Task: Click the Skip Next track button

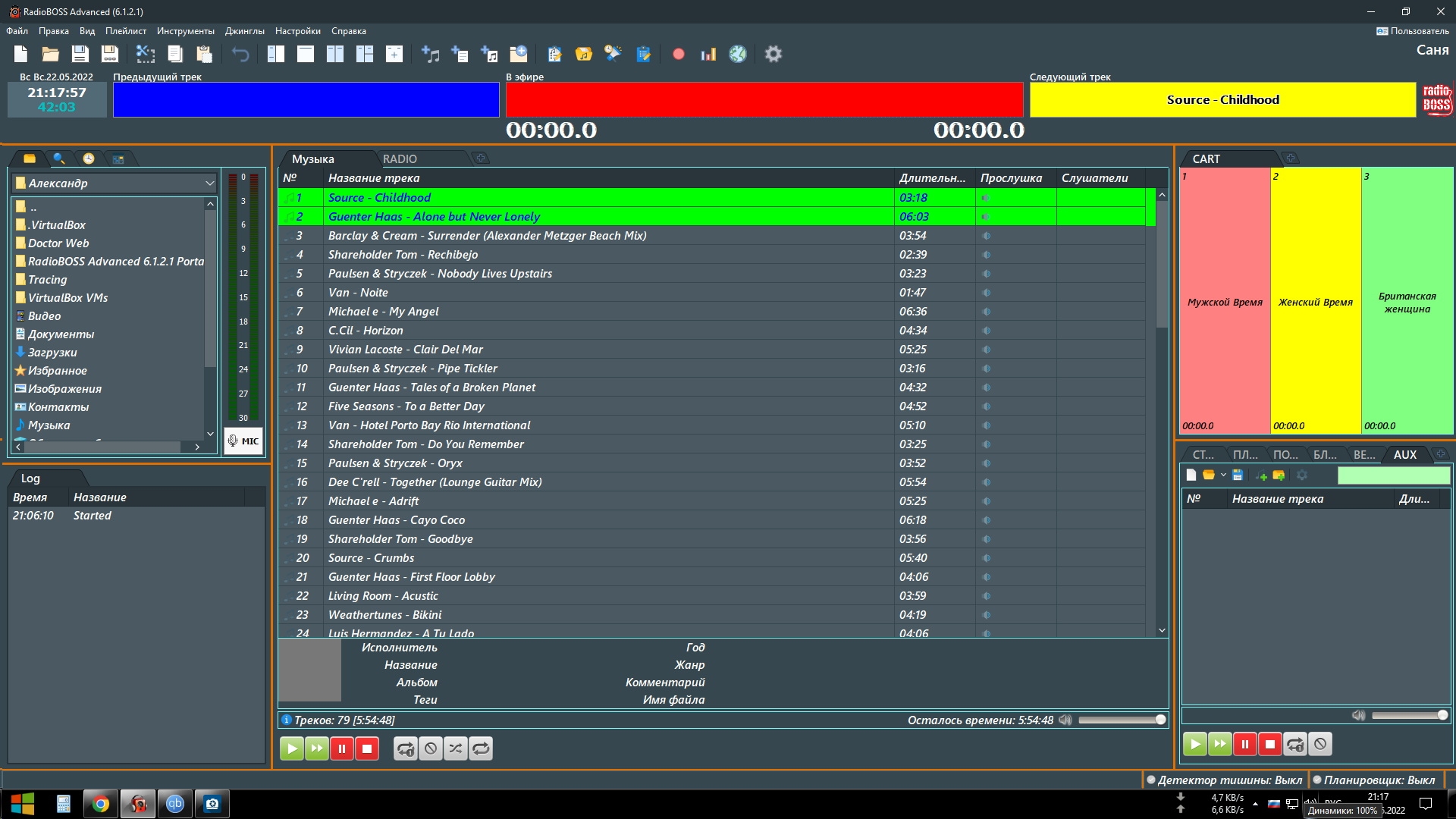Action: pos(316,748)
